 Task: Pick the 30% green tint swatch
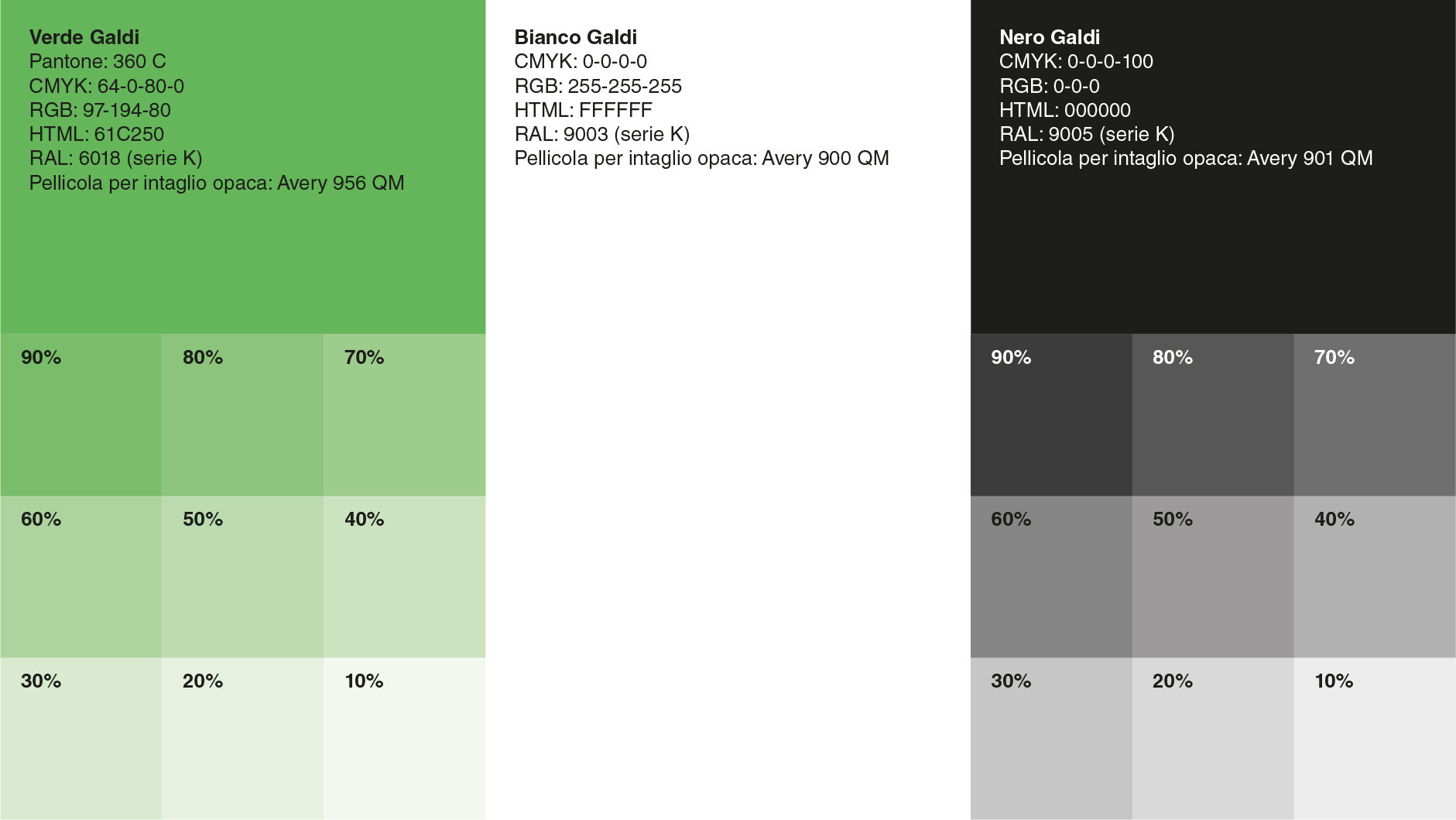pos(81,739)
